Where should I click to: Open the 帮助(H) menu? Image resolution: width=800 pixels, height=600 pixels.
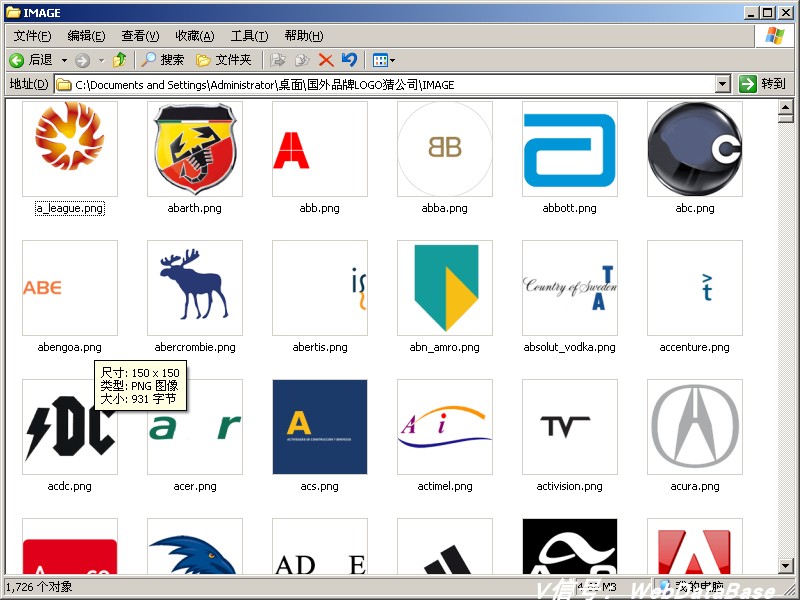pos(304,36)
